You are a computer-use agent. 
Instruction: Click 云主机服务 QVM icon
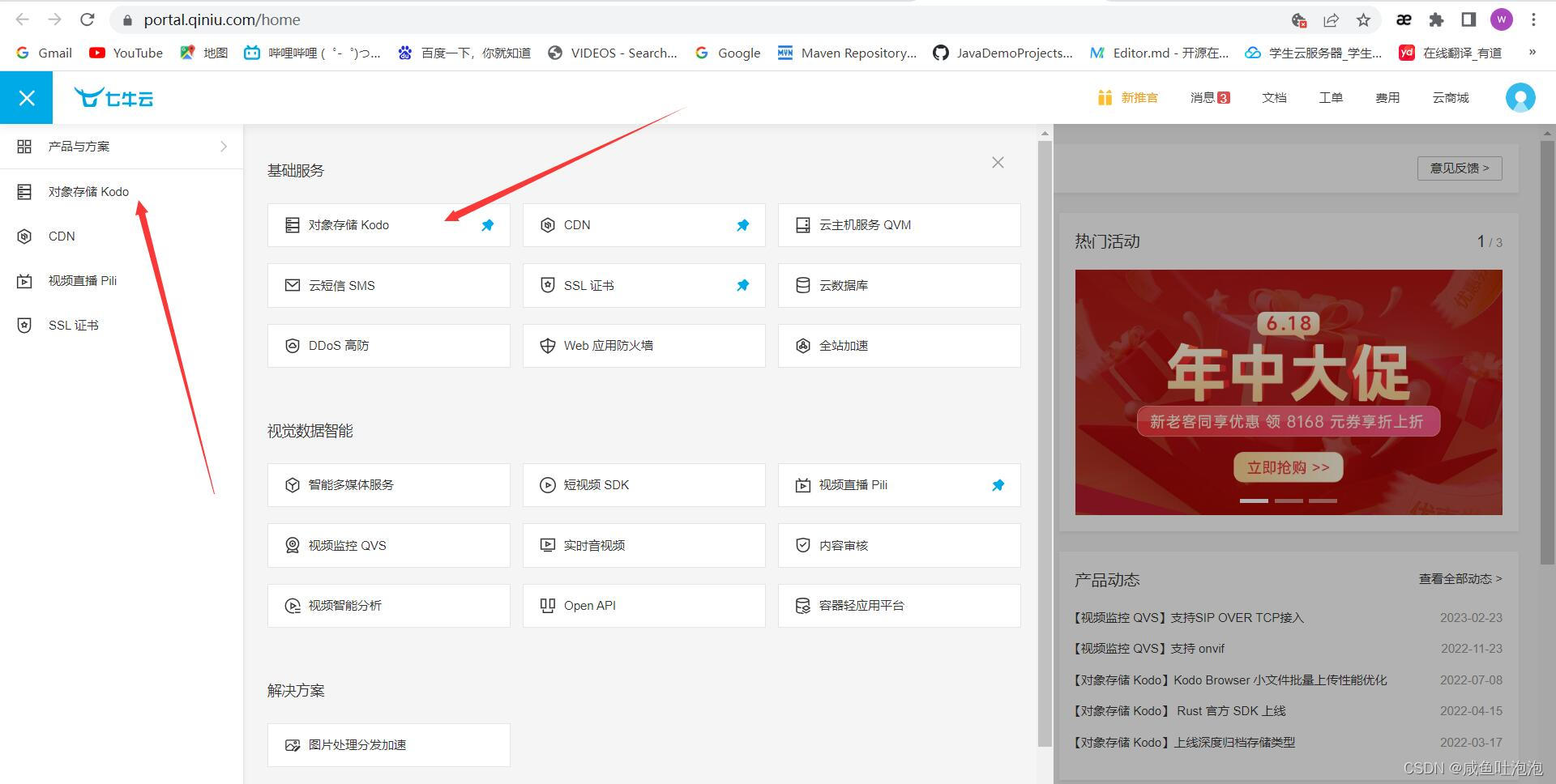click(802, 225)
